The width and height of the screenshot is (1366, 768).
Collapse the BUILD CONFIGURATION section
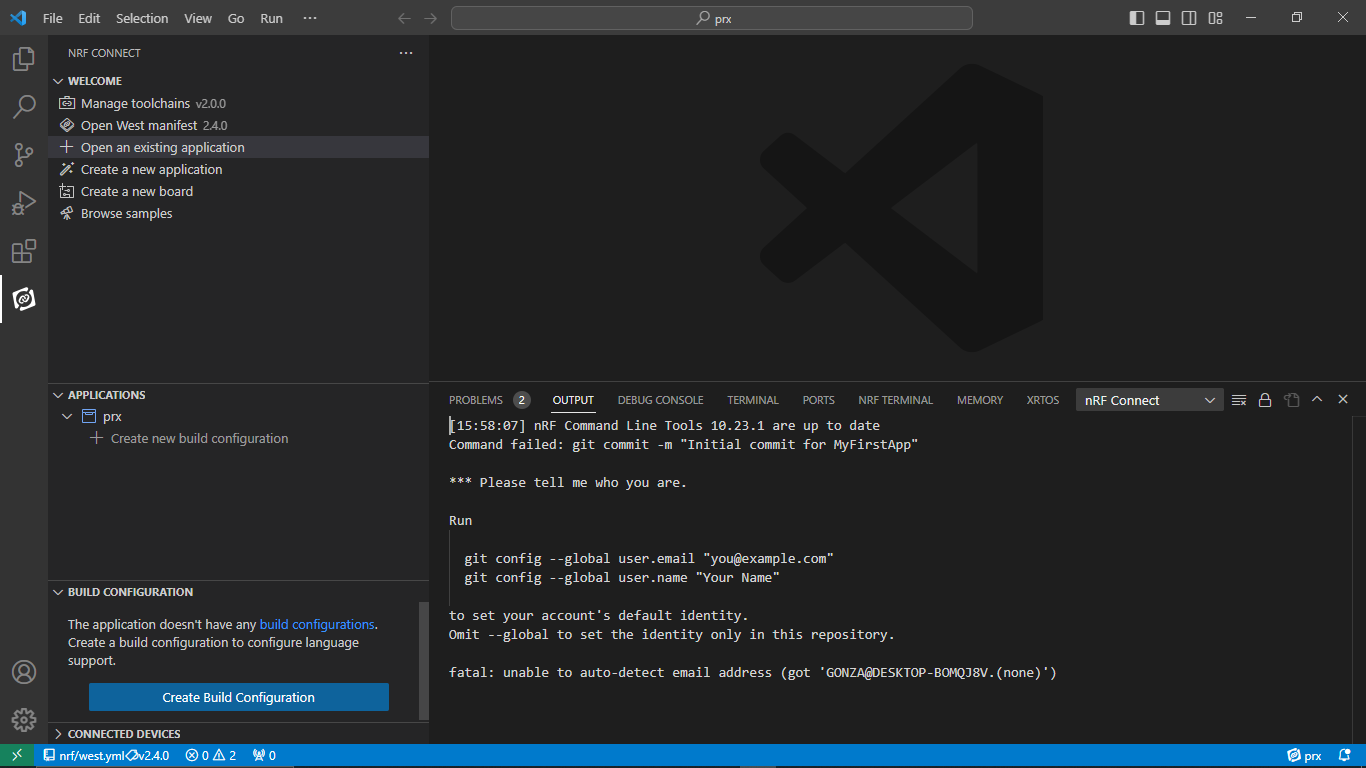tap(58, 592)
